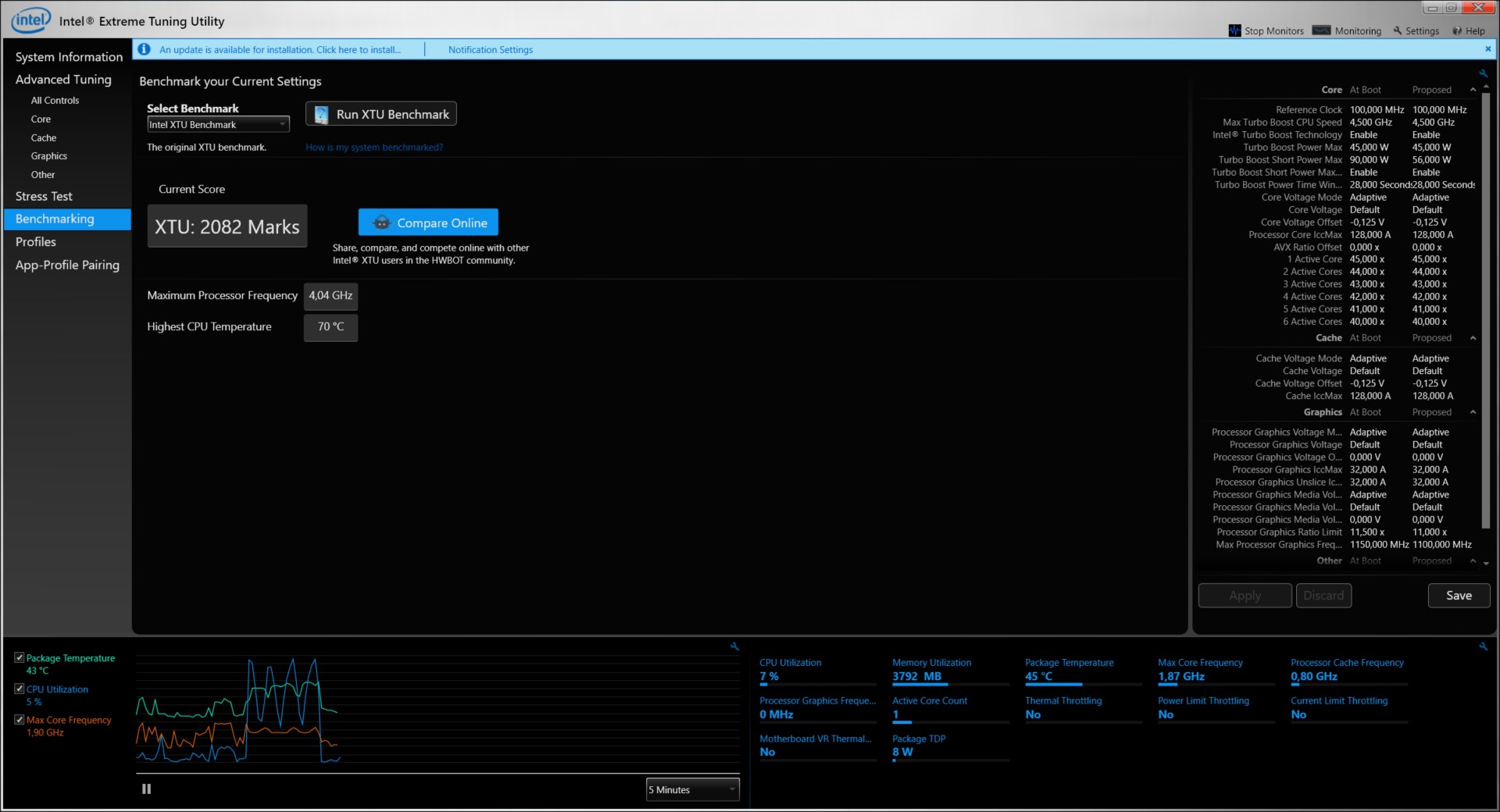Open Notification Settings link
Image resolution: width=1500 pixels, height=812 pixels.
(x=491, y=50)
